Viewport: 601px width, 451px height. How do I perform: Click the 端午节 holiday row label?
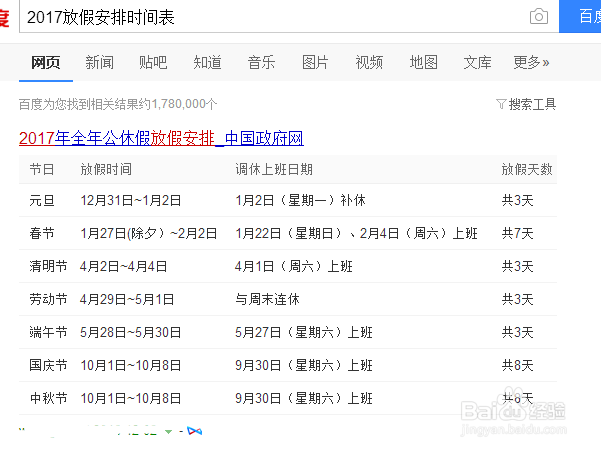point(48,332)
